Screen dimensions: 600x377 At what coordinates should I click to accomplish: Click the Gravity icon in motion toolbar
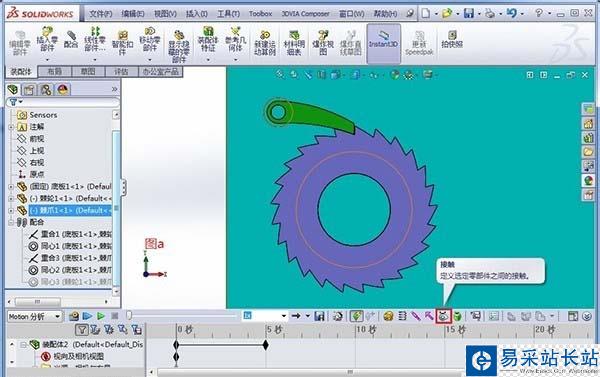pyautogui.click(x=457, y=317)
